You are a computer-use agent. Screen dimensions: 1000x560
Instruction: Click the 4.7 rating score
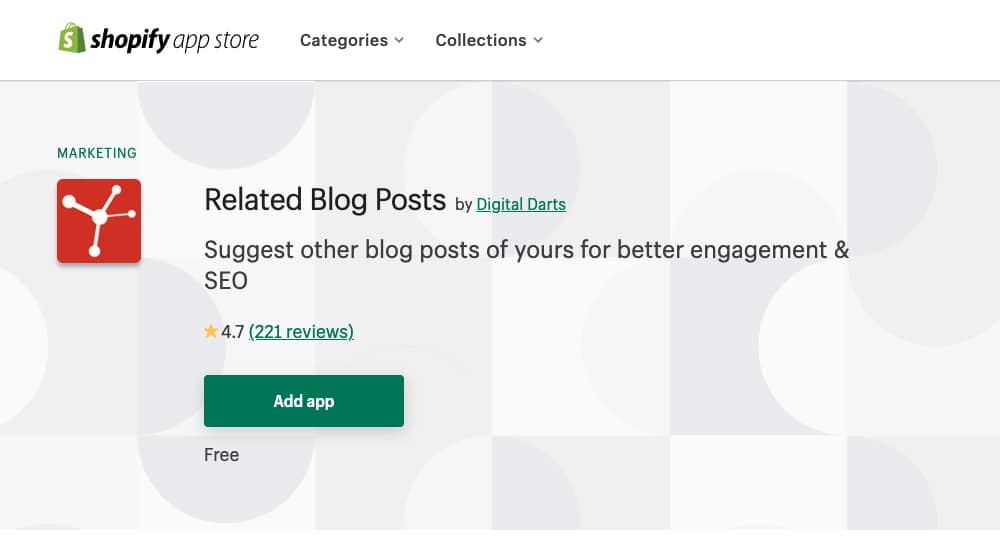coord(233,332)
